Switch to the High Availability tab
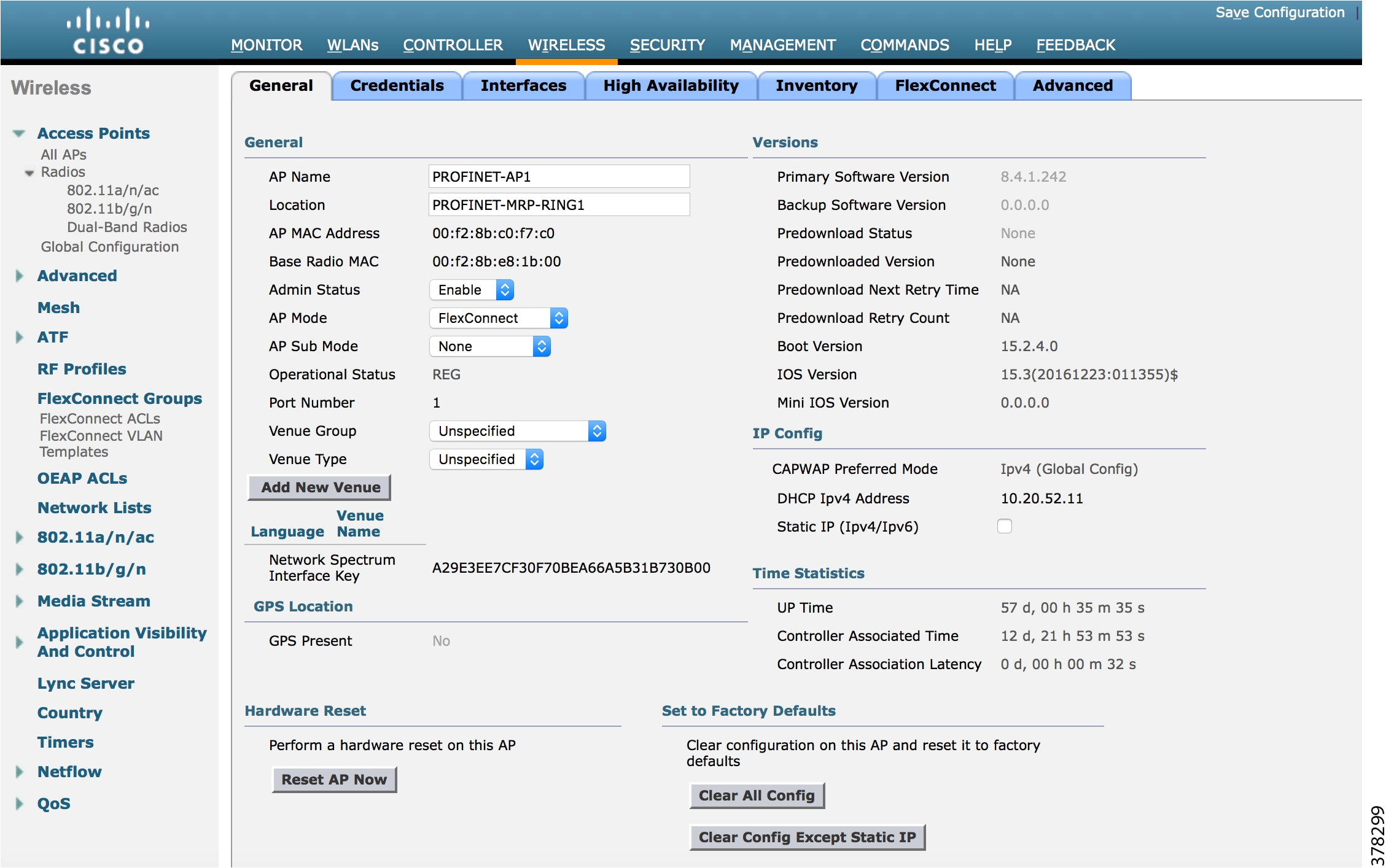The width and height of the screenshot is (1386, 868). click(x=671, y=86)
